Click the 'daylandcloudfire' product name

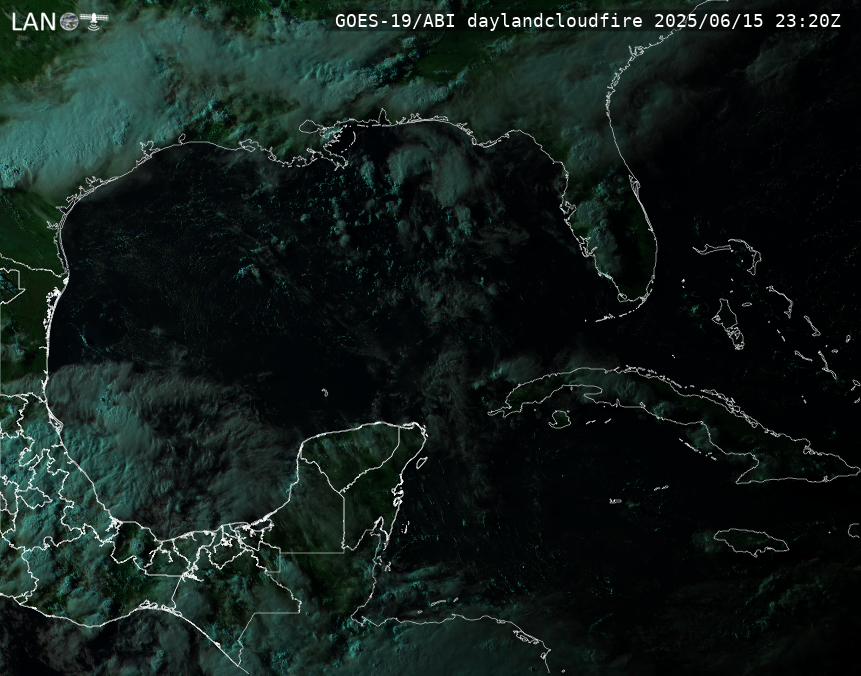[555, 21]
